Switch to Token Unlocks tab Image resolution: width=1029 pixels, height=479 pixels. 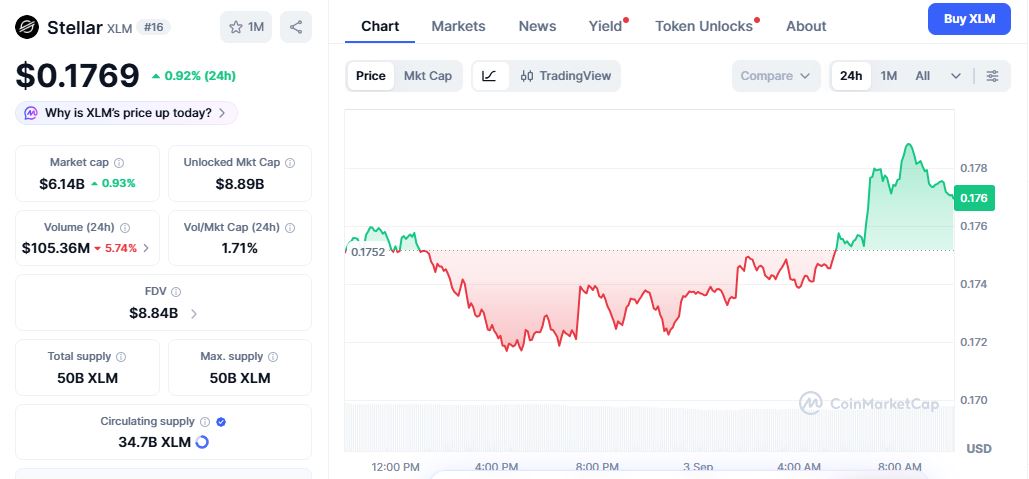coord(704,26)
